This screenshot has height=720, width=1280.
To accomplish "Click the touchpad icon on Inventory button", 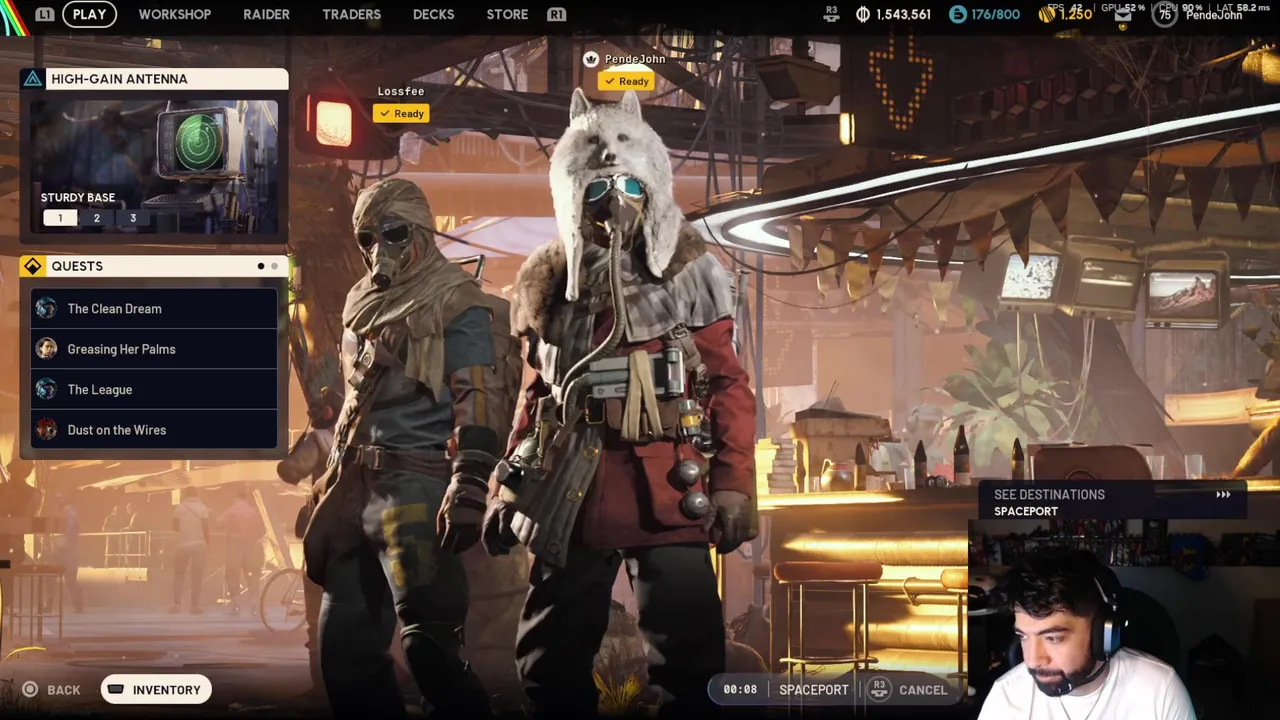I will [x=116, y=689].
